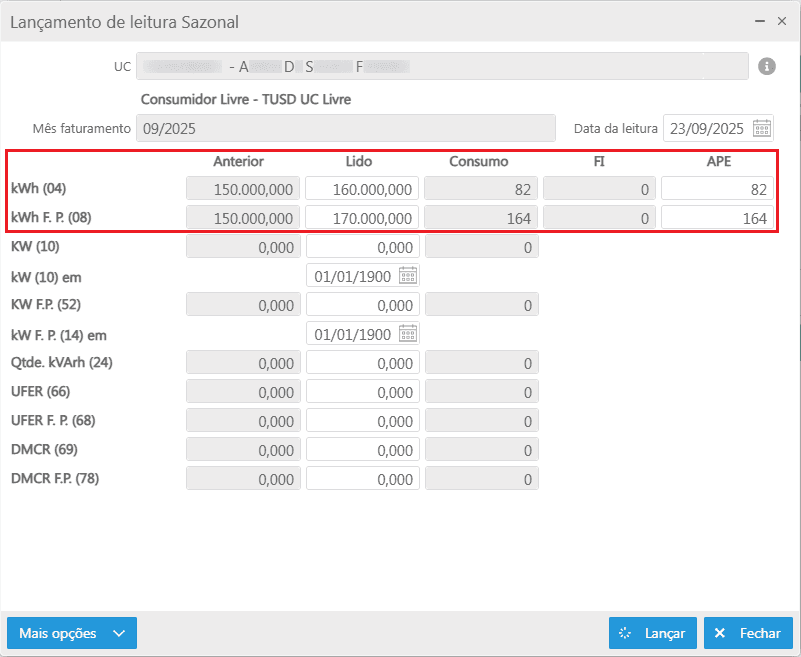Select the kWh F. P. (08) Lido field

coord(362,218)
